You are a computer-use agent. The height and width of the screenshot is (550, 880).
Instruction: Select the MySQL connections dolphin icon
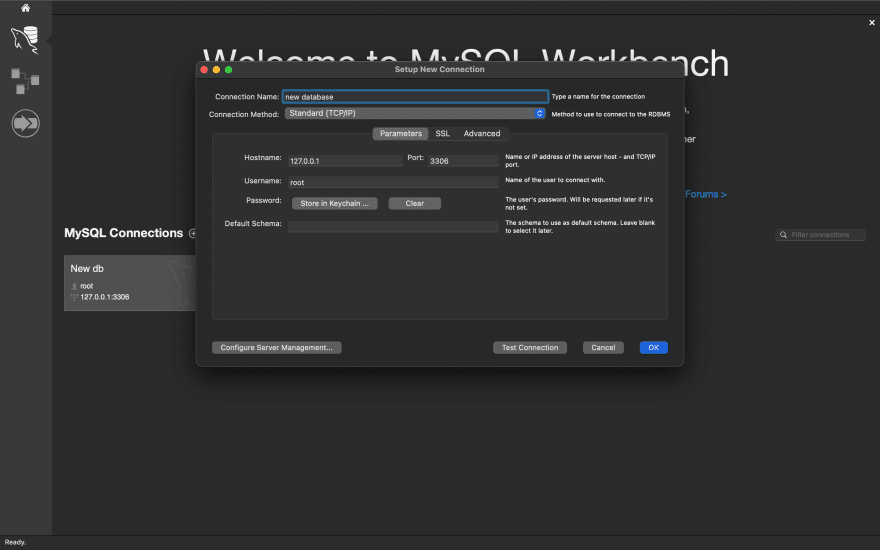pos(25,40)
